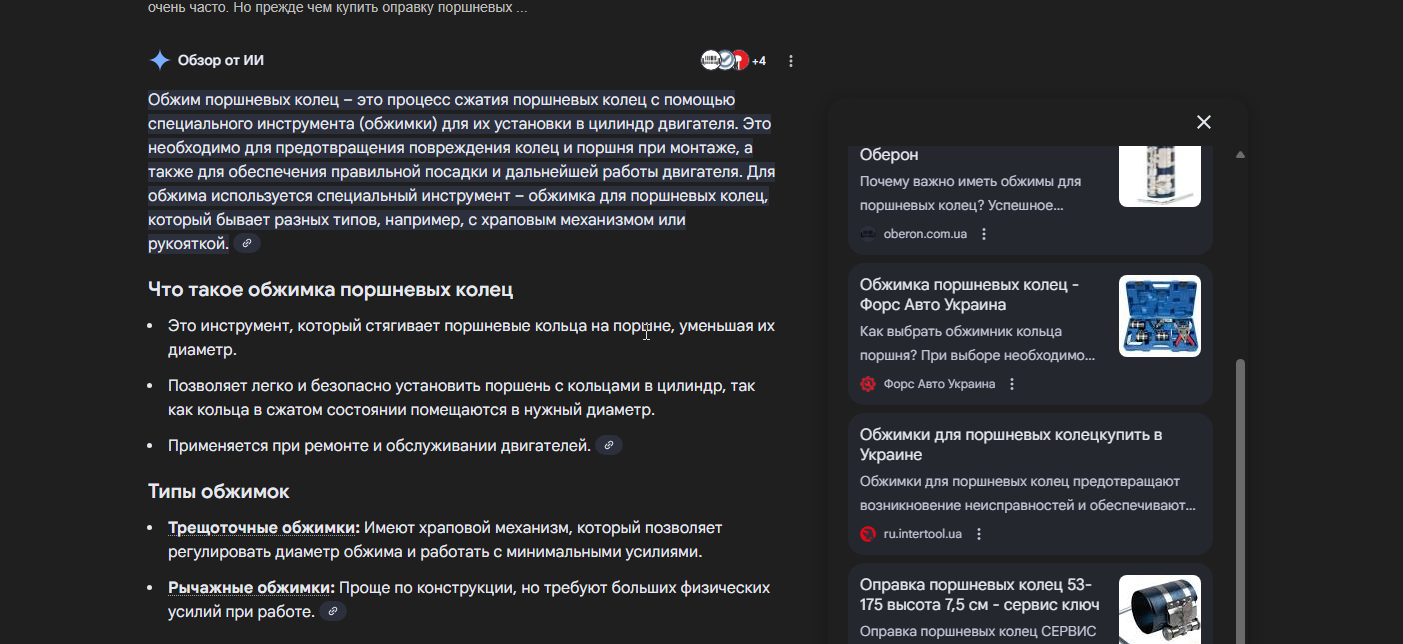This screenshot has height=644, width=1403.
Task: Click link chip after обслуживании двигателей
Action: tap(609, 445)
